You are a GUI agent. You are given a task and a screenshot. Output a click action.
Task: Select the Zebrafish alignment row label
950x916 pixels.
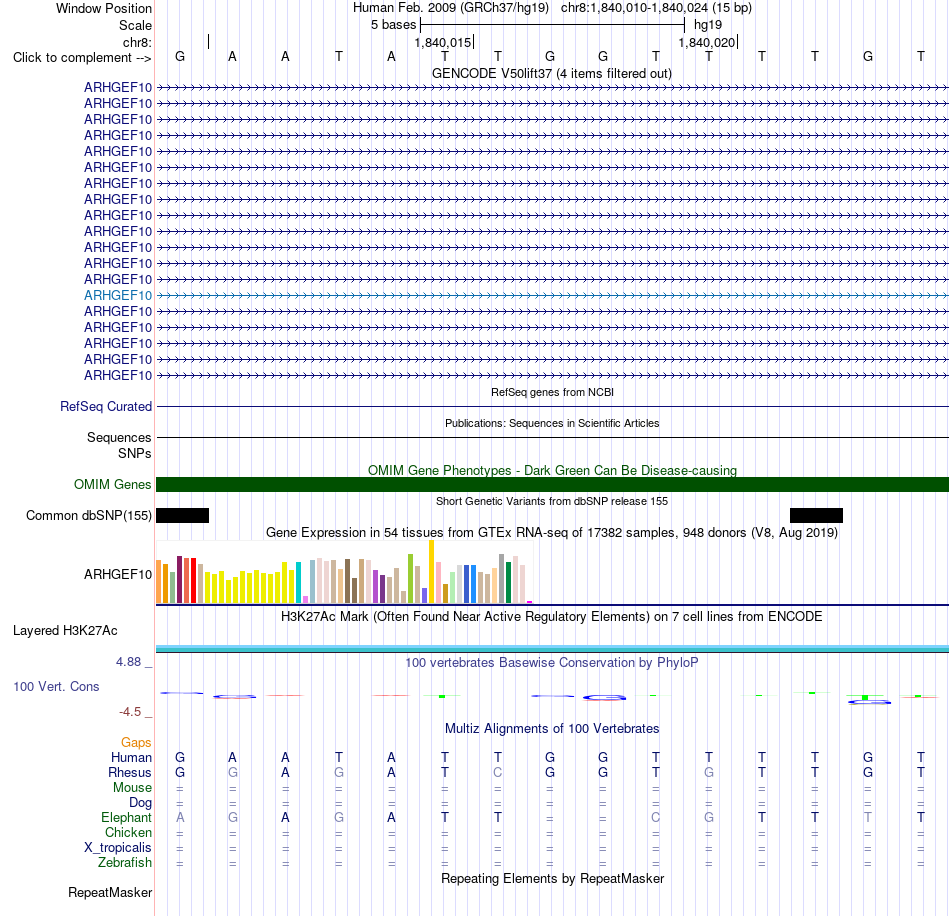(x=125, y=862)
